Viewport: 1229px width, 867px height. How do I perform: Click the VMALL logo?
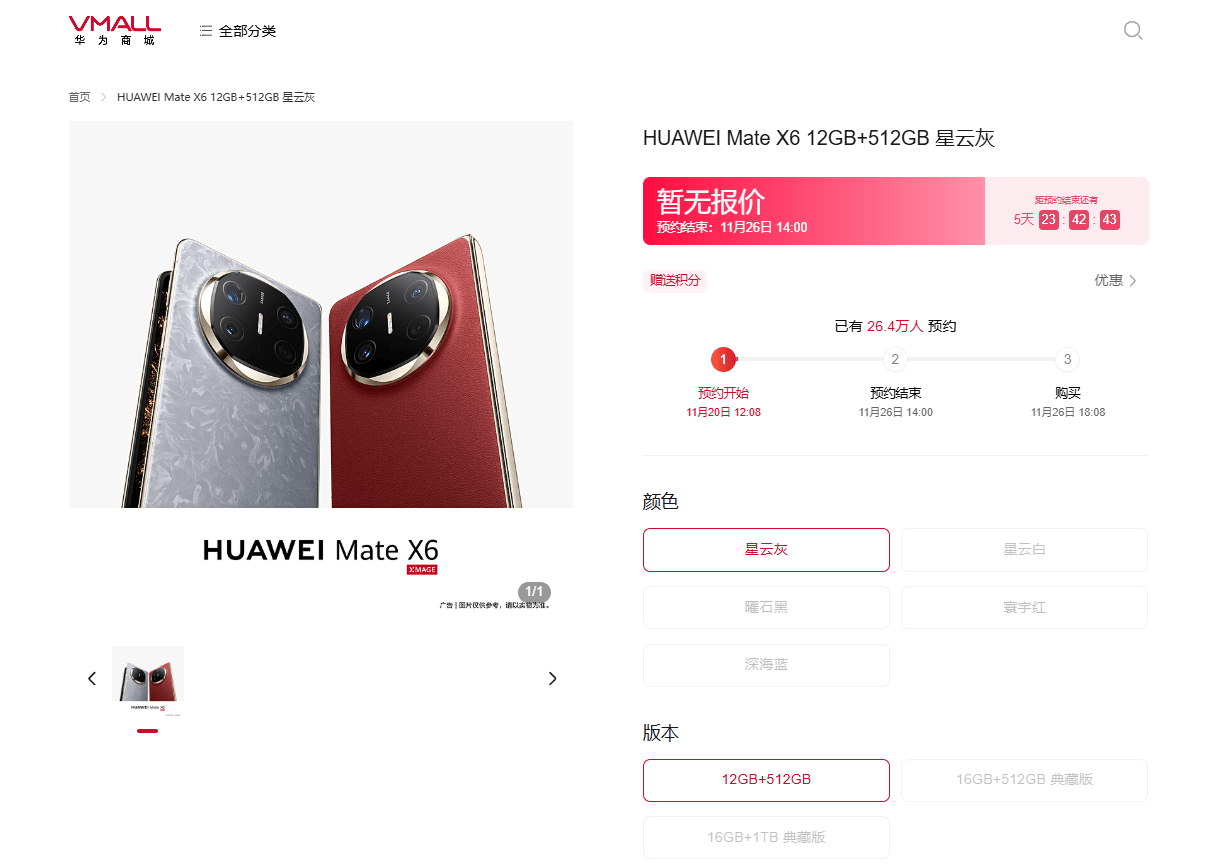pyautogui.click(x=115, y=31)
